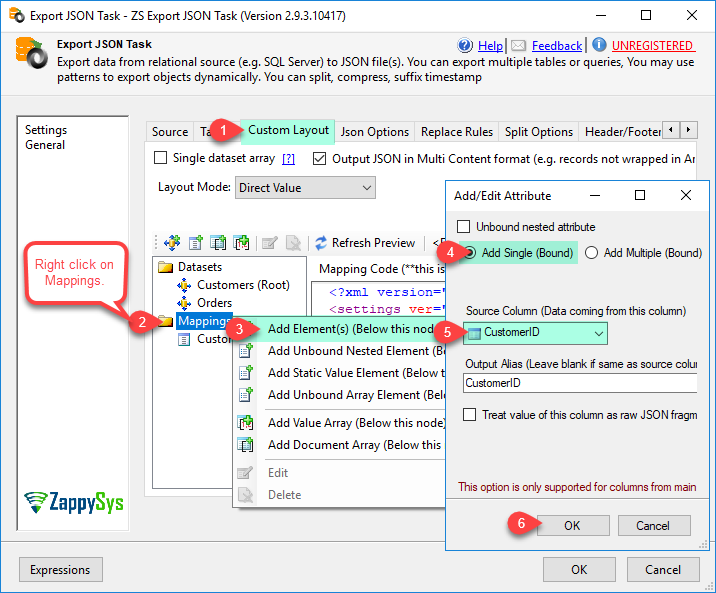Click the Customers (Root) dataset icon

(184, 285)
